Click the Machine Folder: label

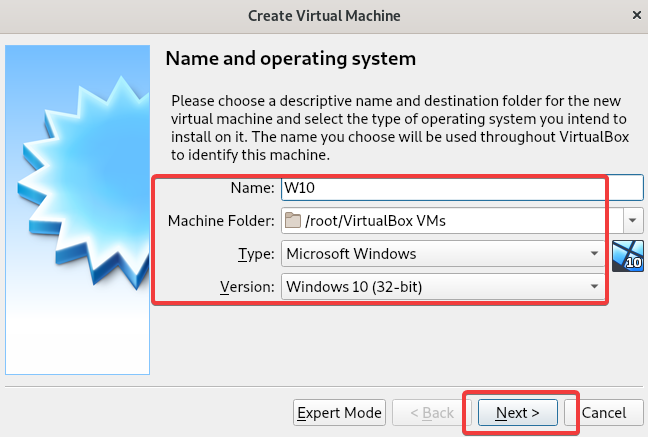(221, 221)
